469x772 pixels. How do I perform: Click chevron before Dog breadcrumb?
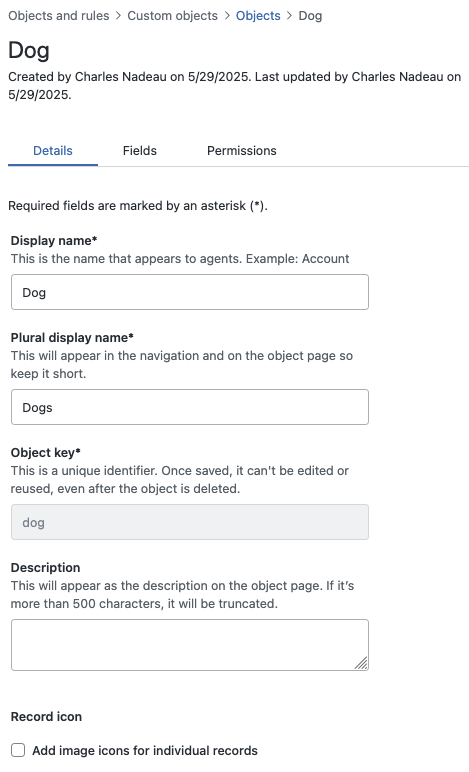tap(289, 16)
